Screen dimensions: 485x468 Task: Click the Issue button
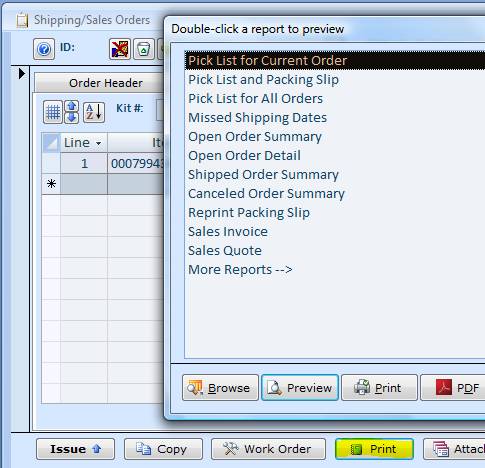pos(75,449)
